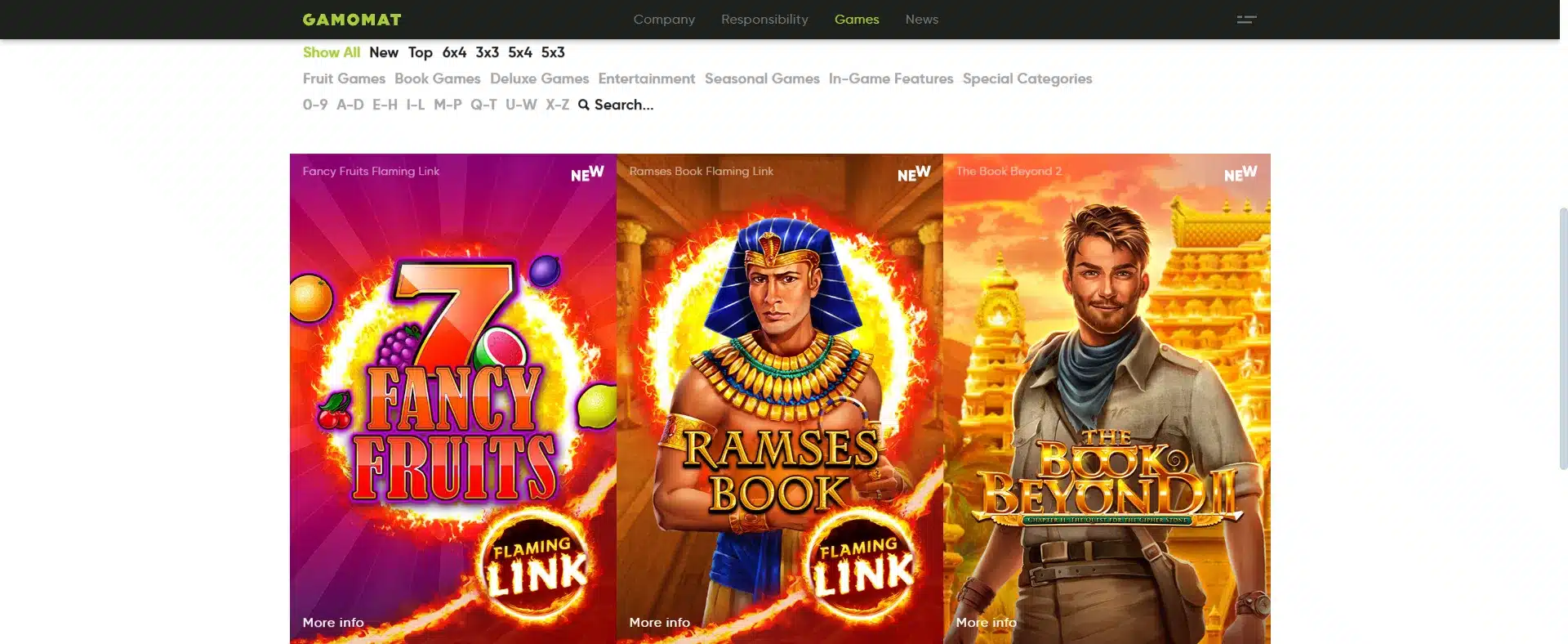
Task: Select the Show All filter
Action: tap(331, 52)
